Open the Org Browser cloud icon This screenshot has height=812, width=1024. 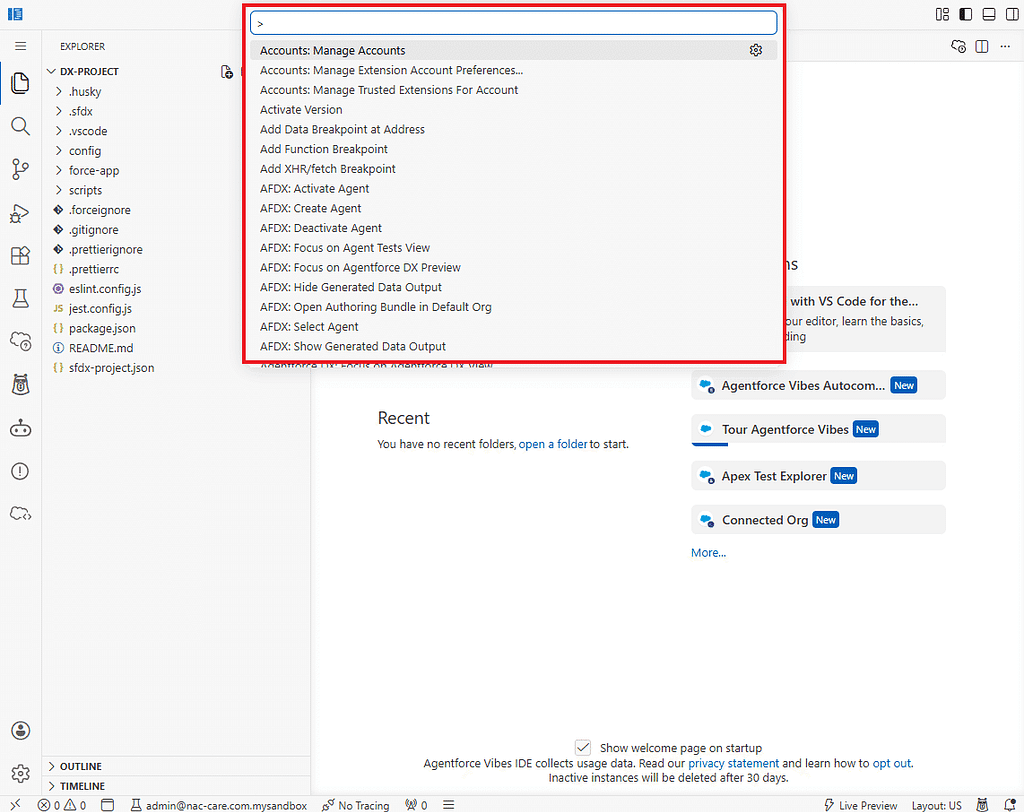coord(20,341)
